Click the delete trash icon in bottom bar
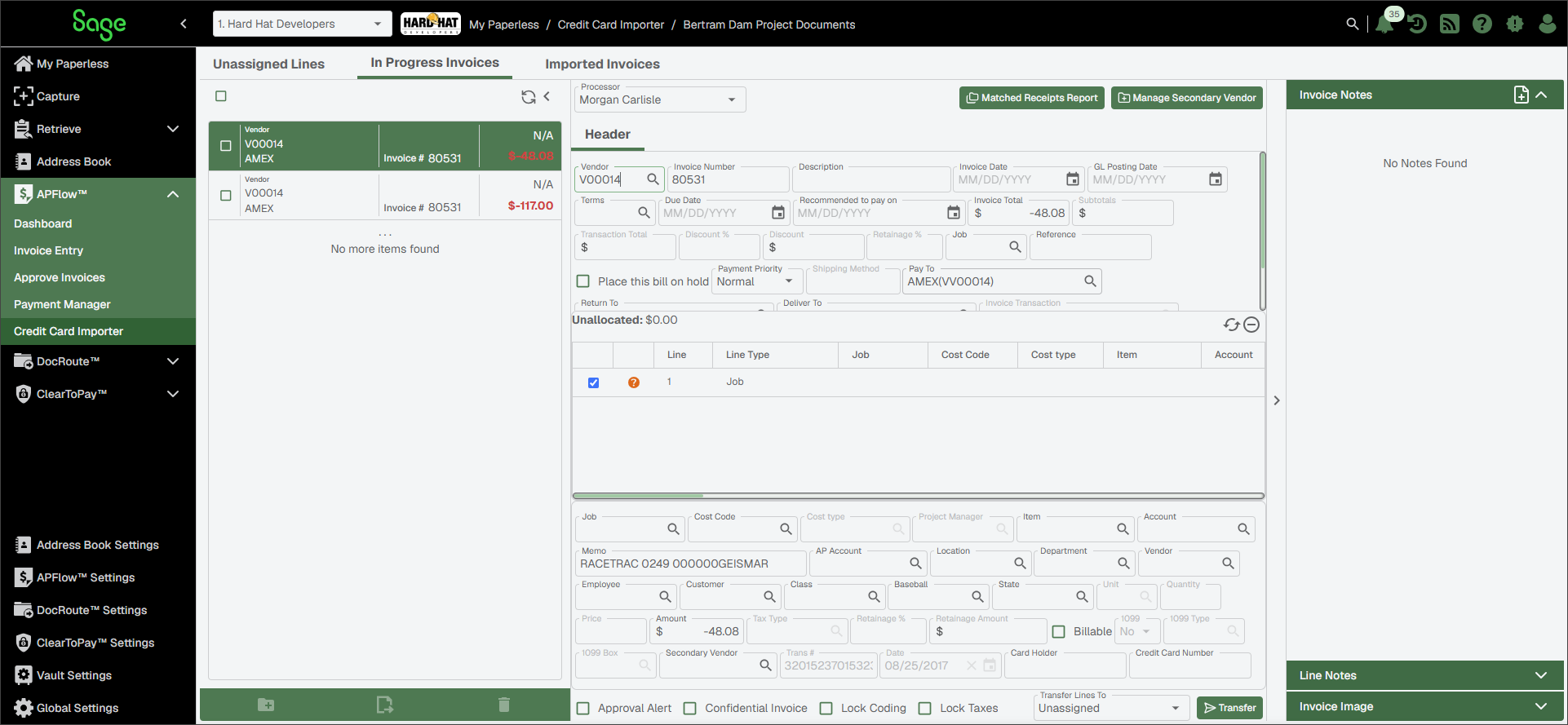 point(504,705)
